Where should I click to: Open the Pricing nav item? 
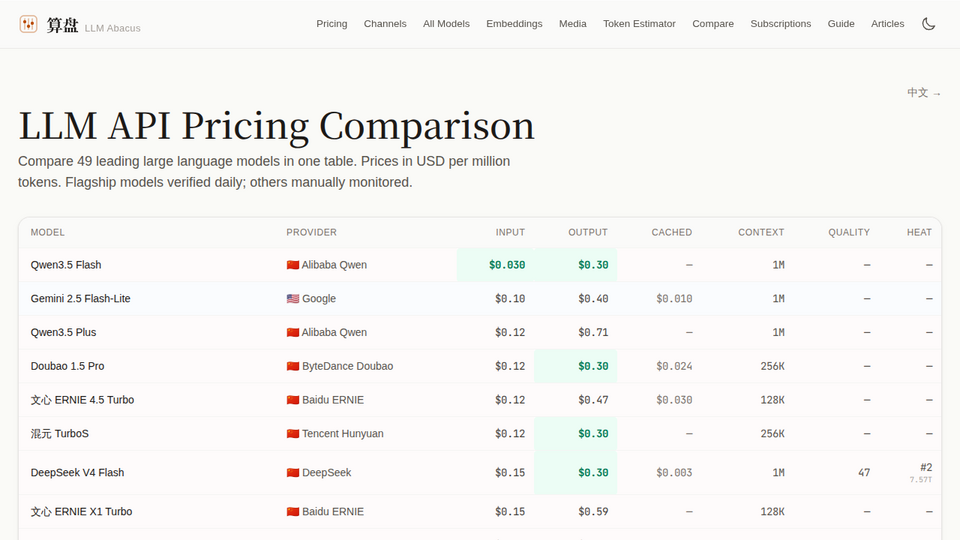tap(332, 24)
